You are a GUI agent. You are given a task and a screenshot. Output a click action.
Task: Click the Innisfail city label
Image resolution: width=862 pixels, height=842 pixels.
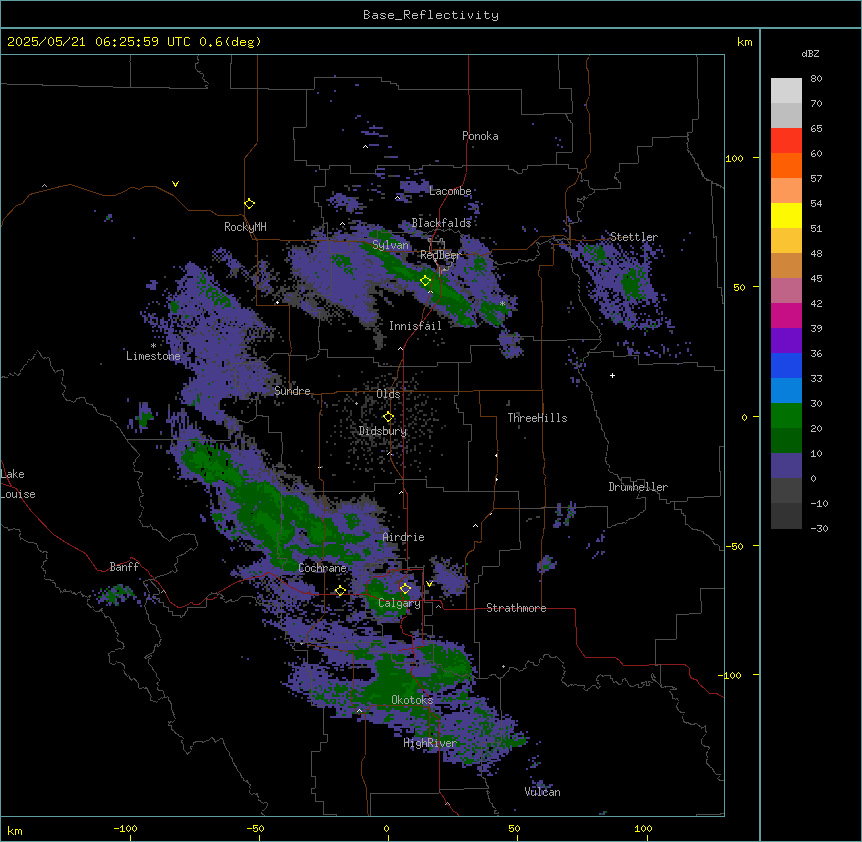[x=415, y=326]
